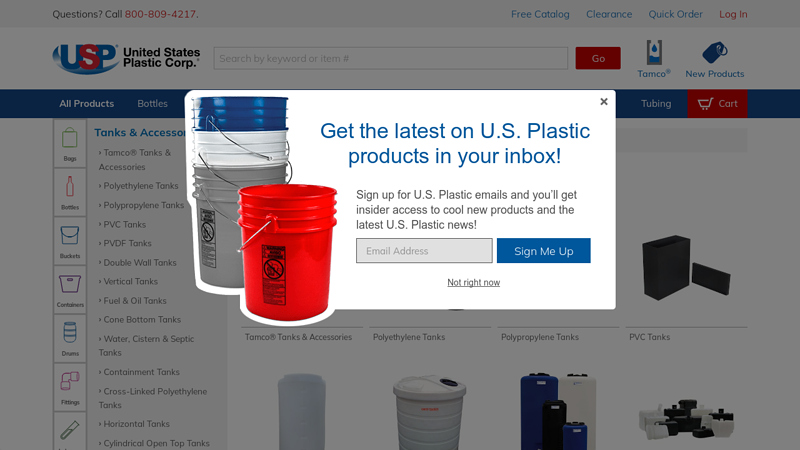
Task: Expand Cone Bottom Tanks category
Action: click(x=140, y=319)
